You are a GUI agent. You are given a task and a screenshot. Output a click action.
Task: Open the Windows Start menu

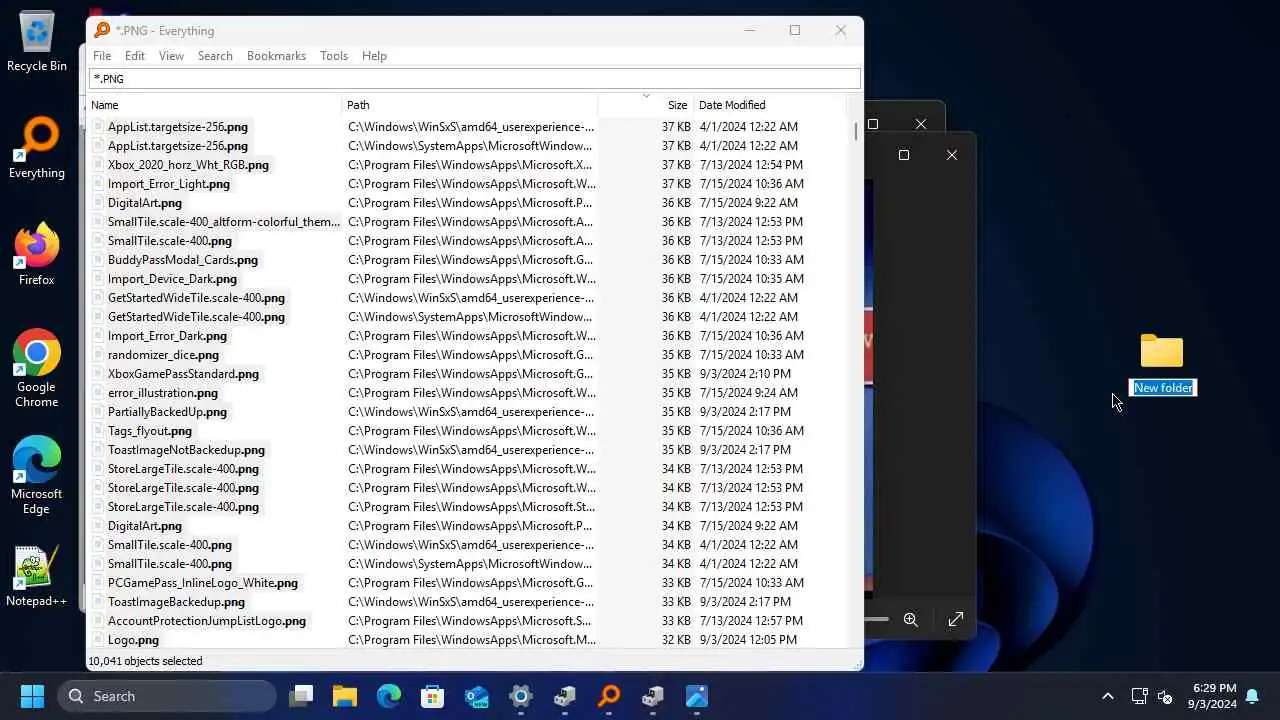tap(32, 696)
